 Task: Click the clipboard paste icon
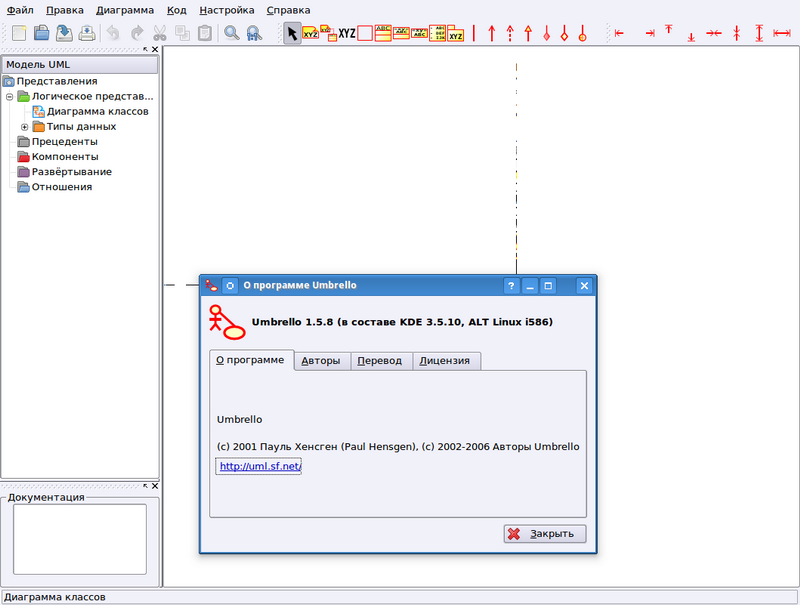pos(205,33)
